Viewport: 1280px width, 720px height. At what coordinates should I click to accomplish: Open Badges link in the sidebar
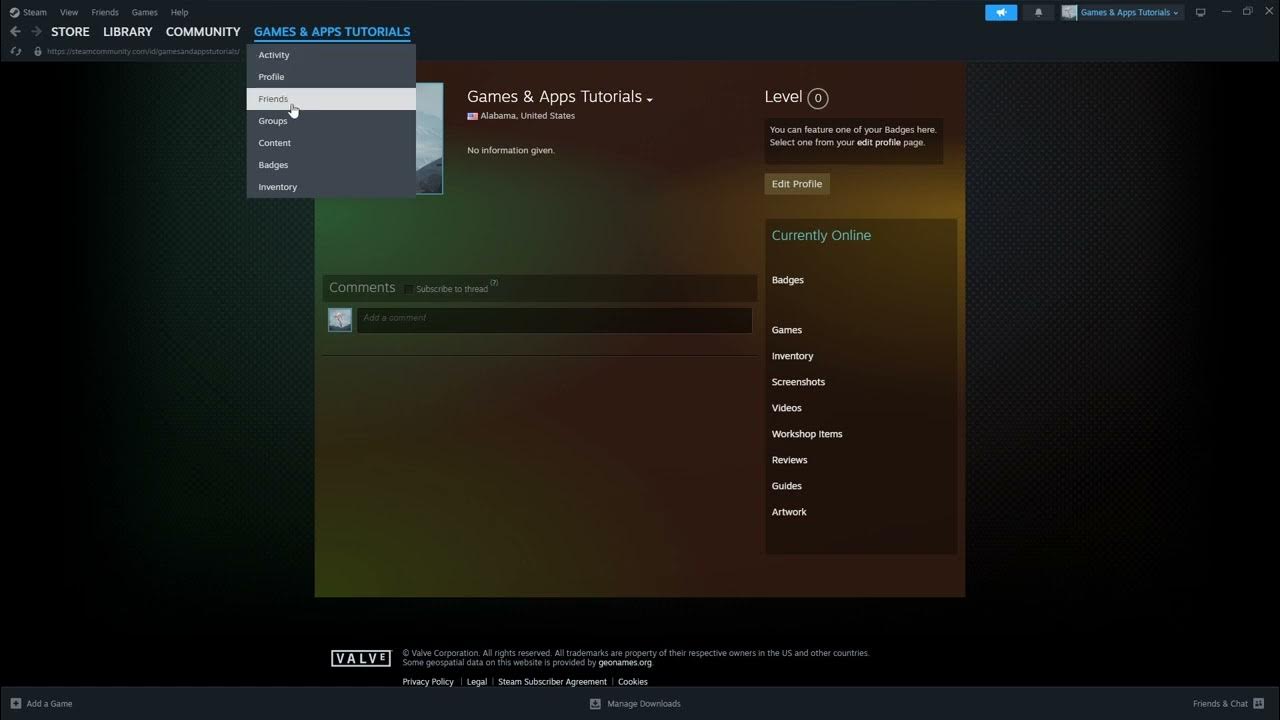(788, 280)
